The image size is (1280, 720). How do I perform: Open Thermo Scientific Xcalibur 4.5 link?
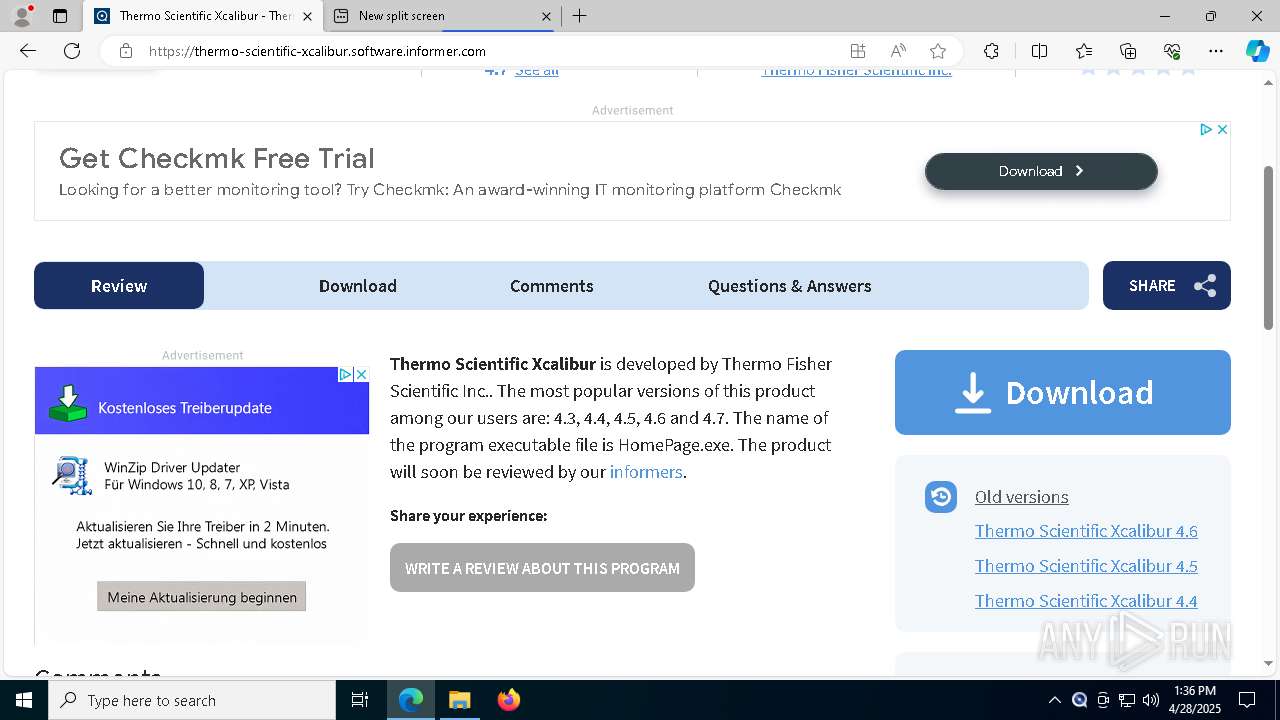1086,566
